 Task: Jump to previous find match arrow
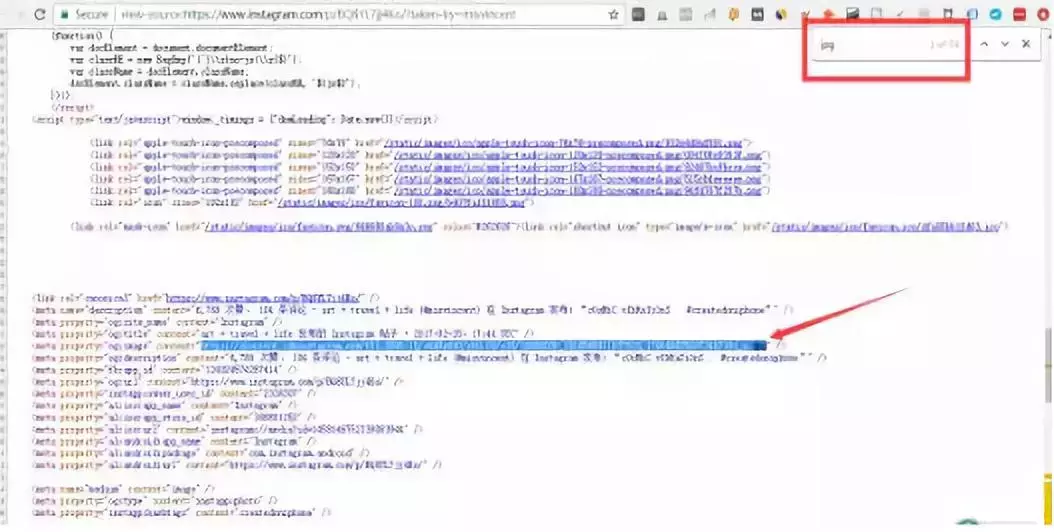pyautogui.click(x=984, y=44)
